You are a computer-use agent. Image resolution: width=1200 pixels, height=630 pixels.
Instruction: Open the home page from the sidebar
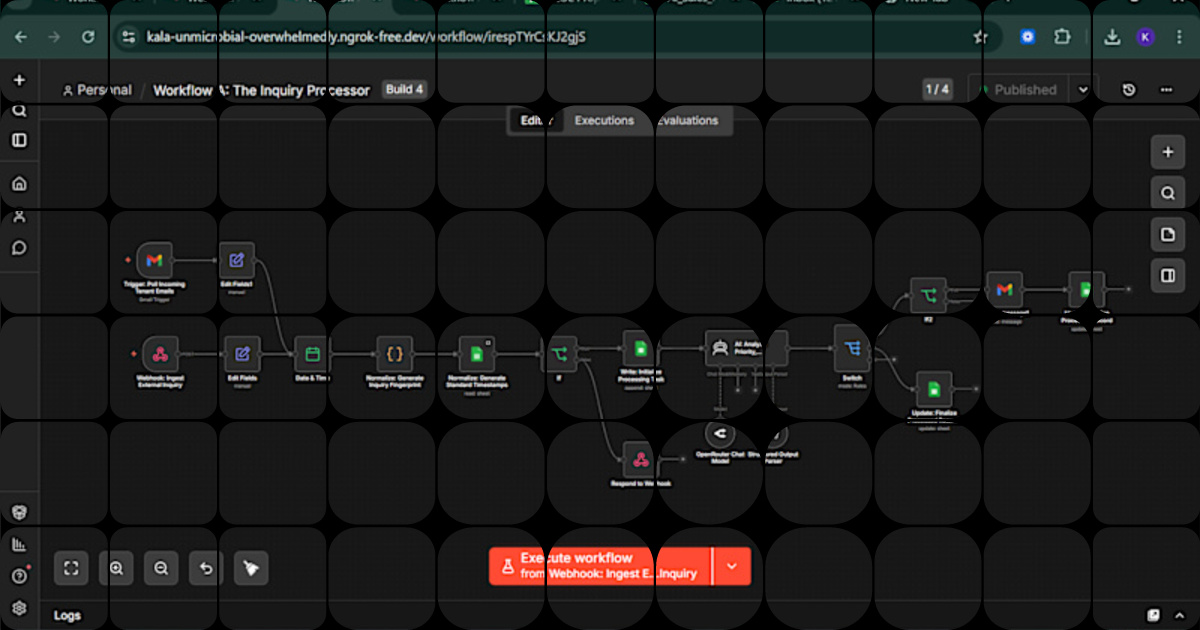[x=19, y=184]
